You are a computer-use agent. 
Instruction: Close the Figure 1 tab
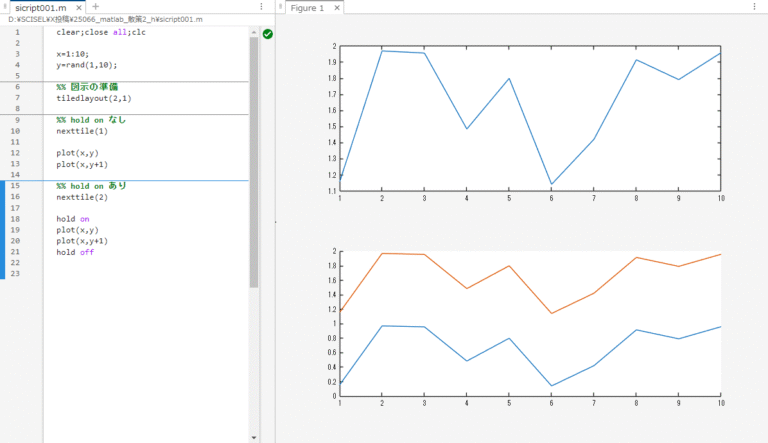click(x=336, y=8)
